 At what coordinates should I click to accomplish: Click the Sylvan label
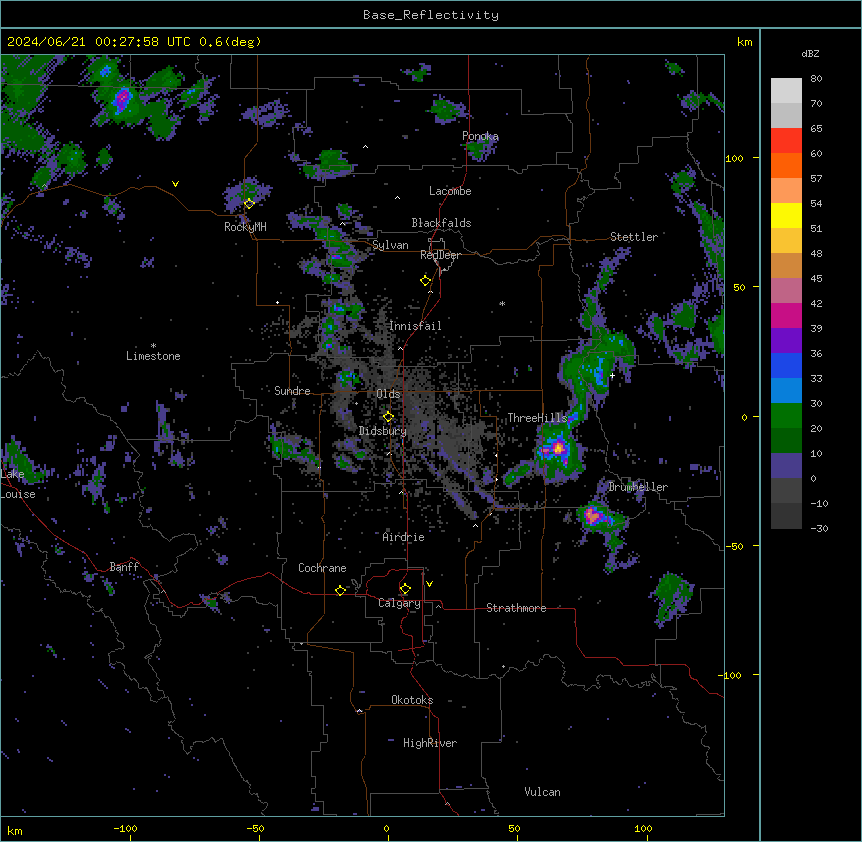[x=390, y=246]
